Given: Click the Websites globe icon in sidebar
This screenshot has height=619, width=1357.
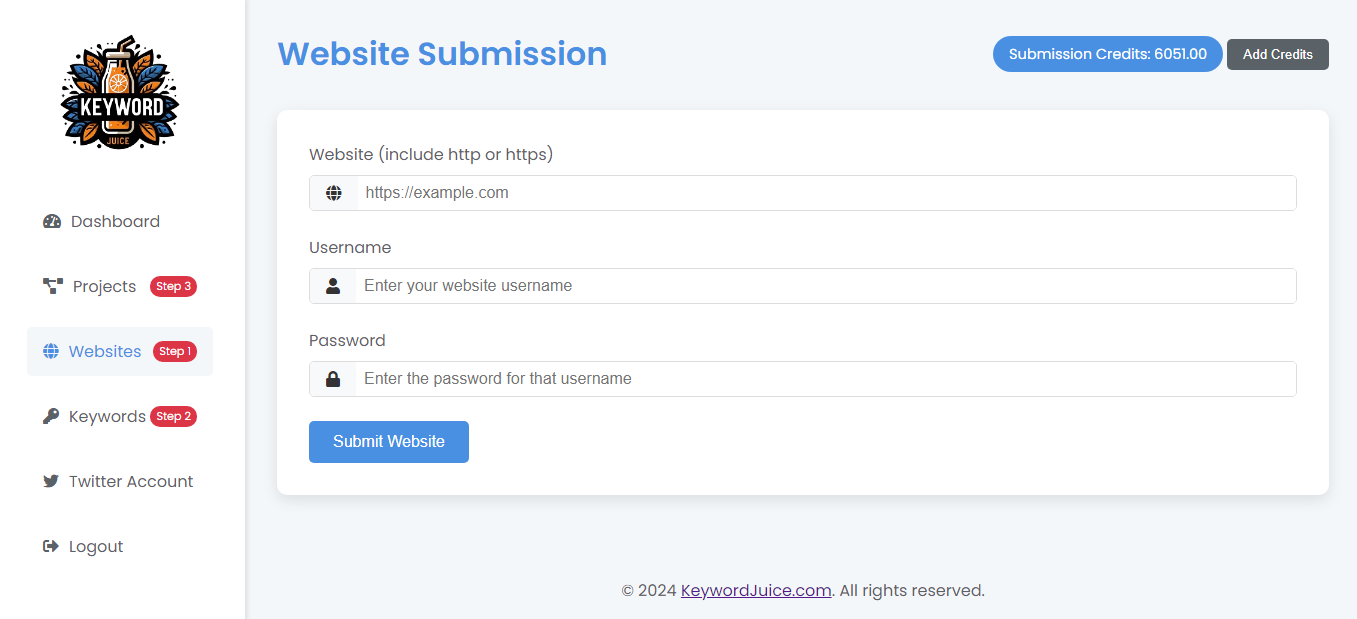Looking at the screenshot, I should 51,351.
